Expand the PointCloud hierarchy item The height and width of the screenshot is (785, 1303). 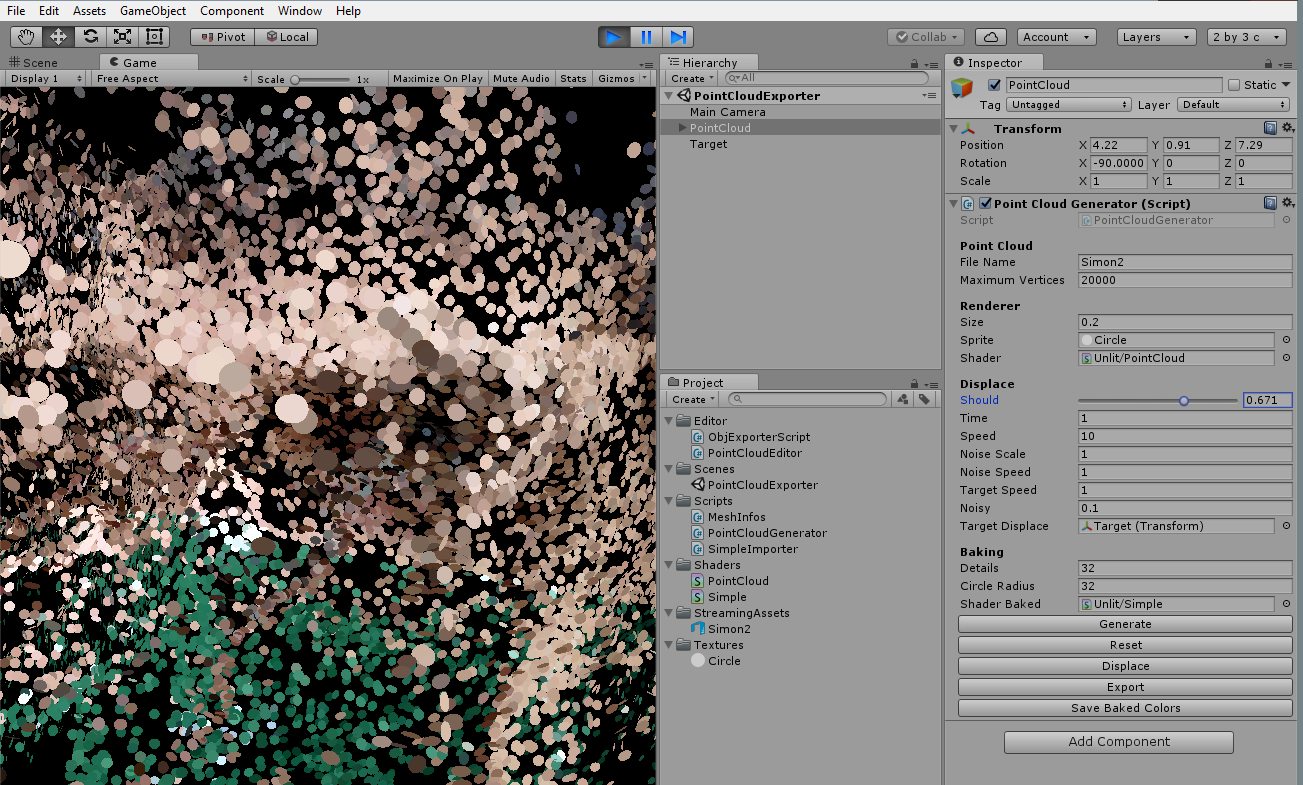tap(683, 128)
